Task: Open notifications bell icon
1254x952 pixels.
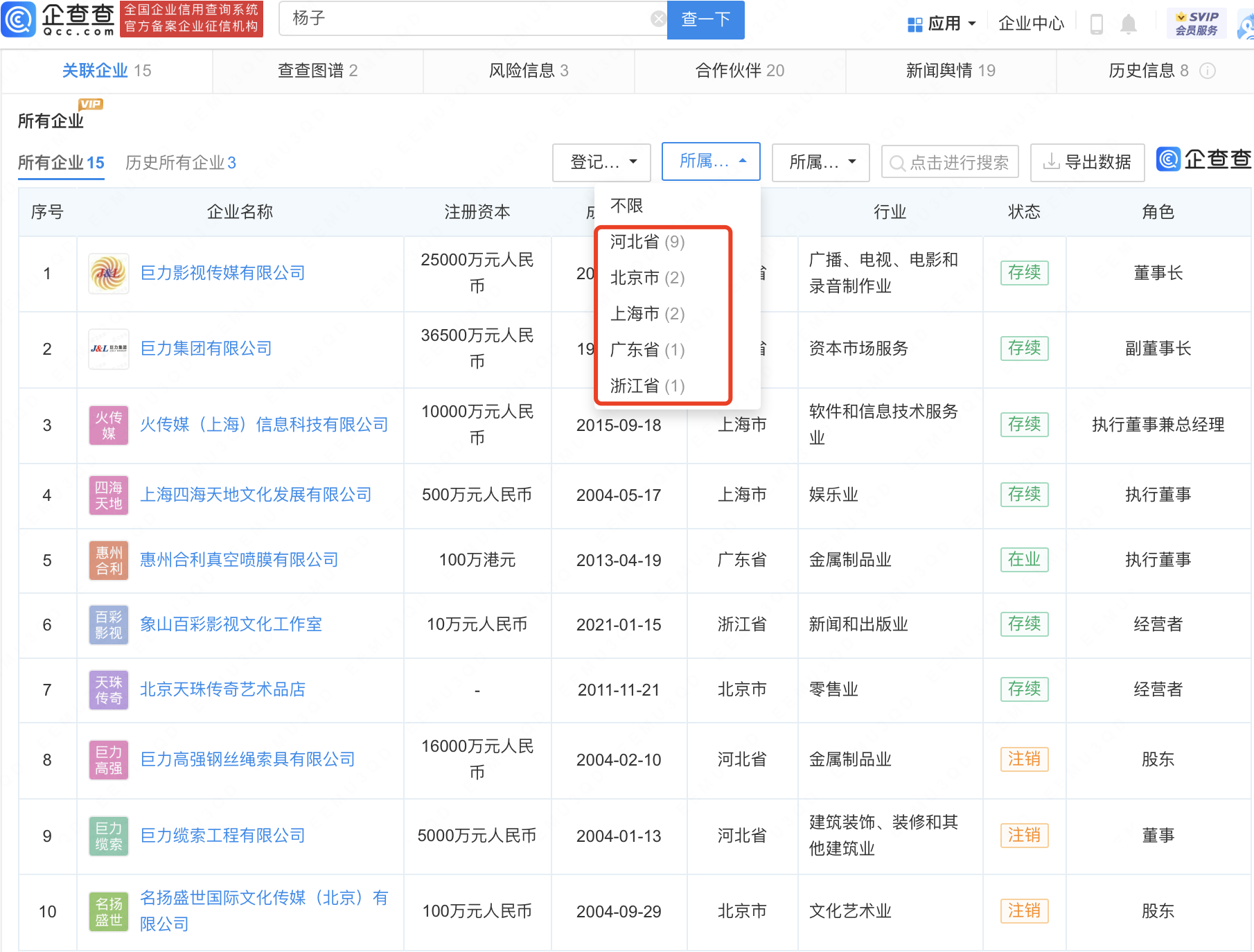Action: point(1129,24)
